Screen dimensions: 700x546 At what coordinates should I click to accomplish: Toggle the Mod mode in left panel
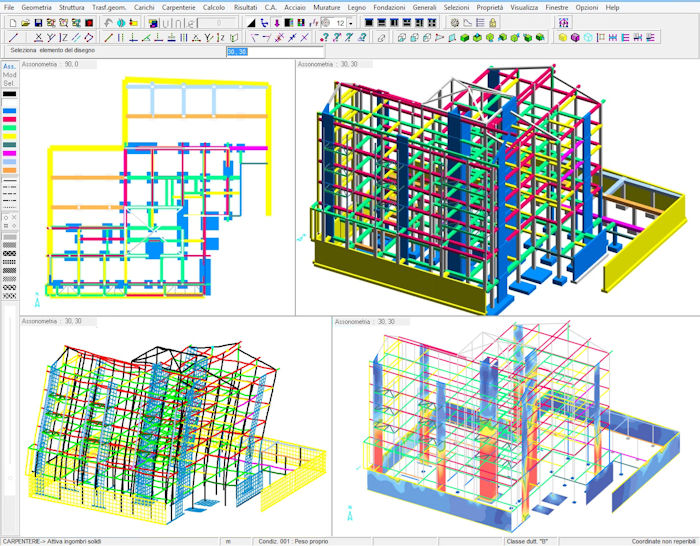click(x=9, y=75)
